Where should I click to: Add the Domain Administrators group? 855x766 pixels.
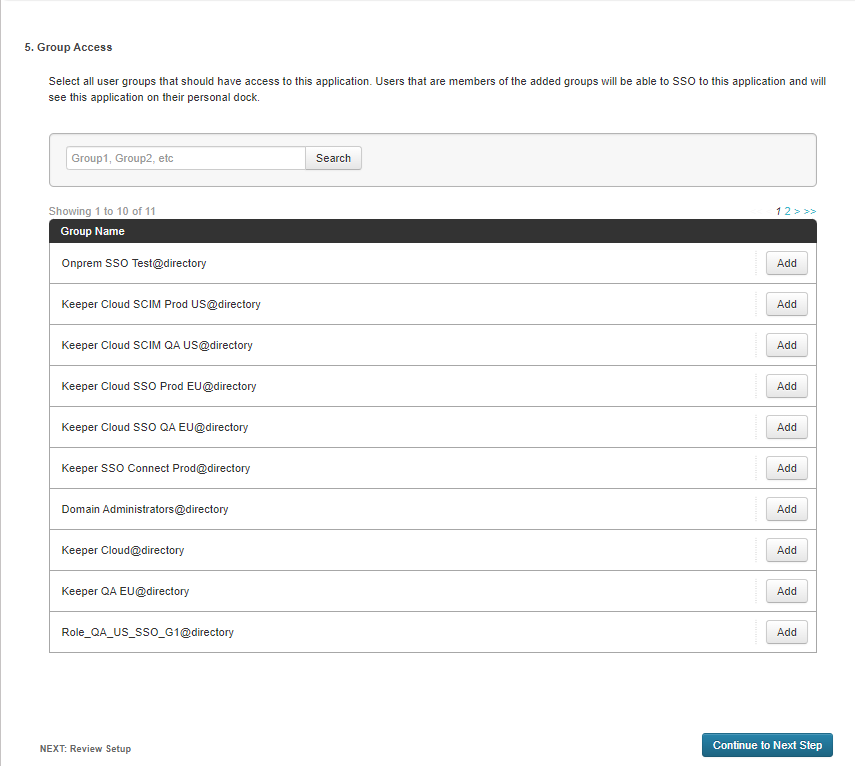click(x=786, y=509)
